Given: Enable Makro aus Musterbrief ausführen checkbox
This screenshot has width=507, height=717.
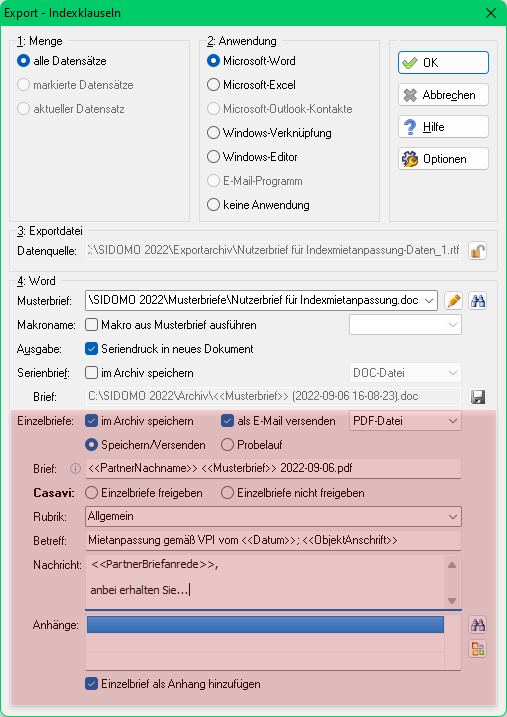Looking at the screenshot, I should click(x=91, y=325).
